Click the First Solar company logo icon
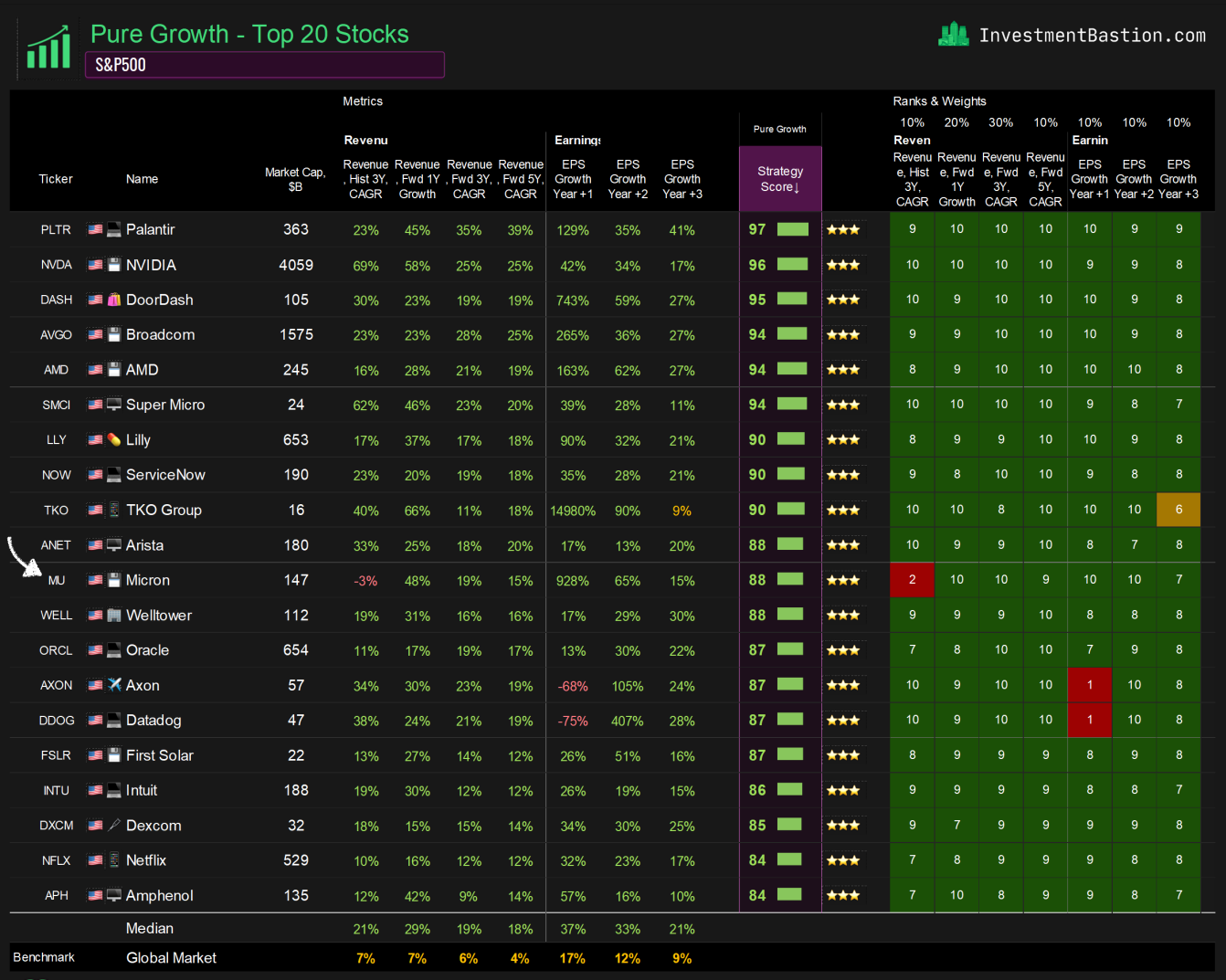The image size is (1226, 980). [114, 755]
